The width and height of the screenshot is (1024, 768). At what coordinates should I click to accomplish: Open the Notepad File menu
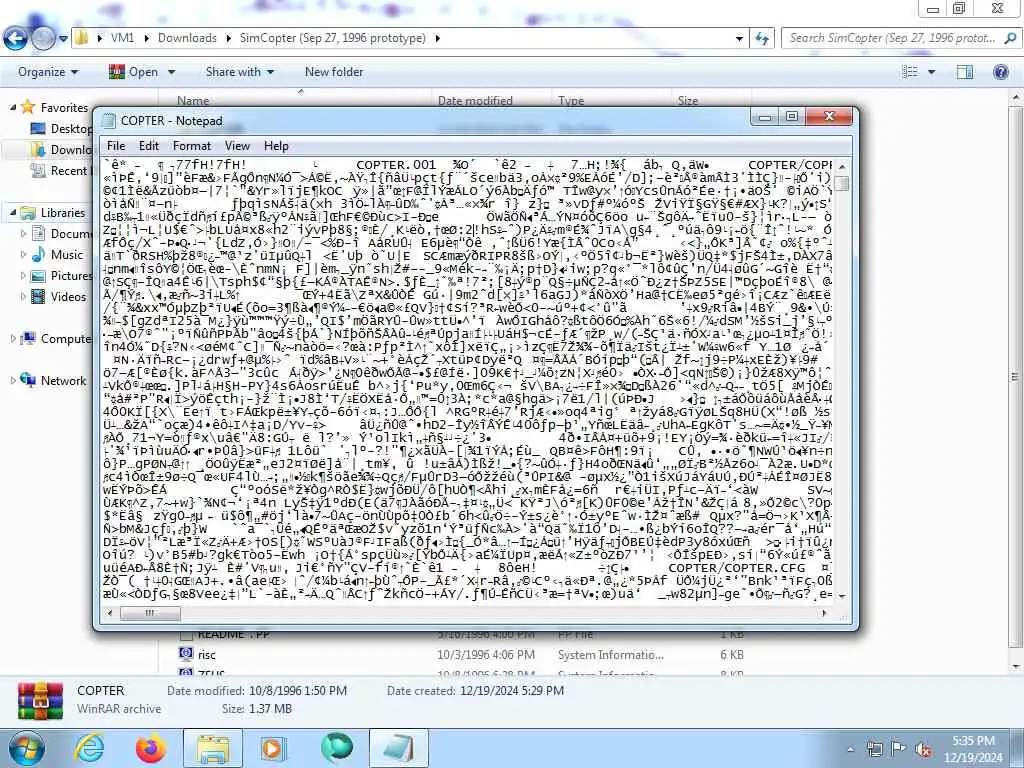point(116,146)
